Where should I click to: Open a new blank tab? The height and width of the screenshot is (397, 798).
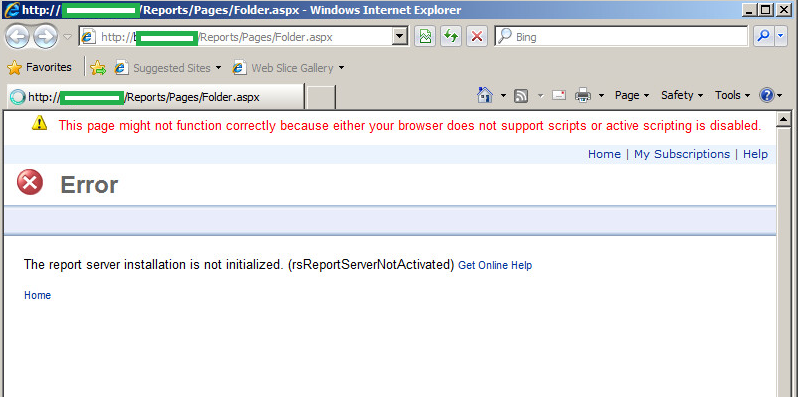coord(321,97)
